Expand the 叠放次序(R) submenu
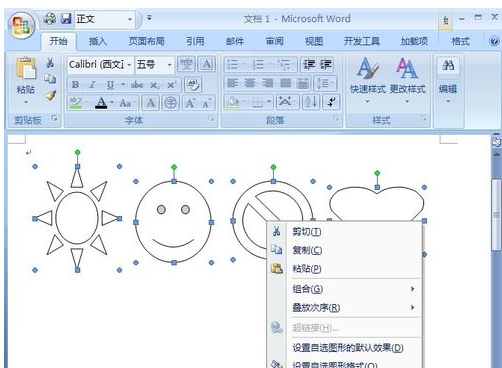 point(345,307)
